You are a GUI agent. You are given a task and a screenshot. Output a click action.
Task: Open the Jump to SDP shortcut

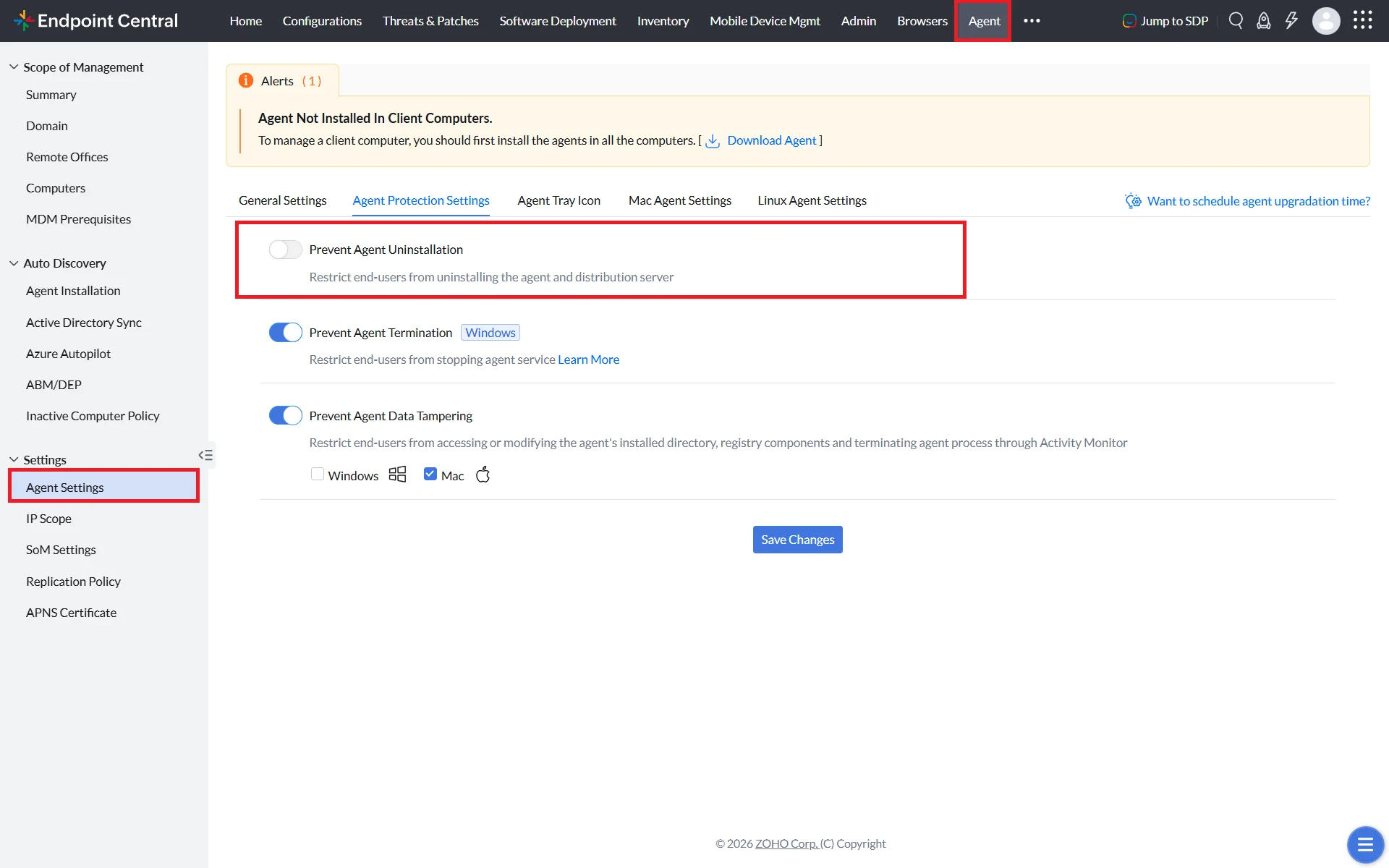(1165, 21)
